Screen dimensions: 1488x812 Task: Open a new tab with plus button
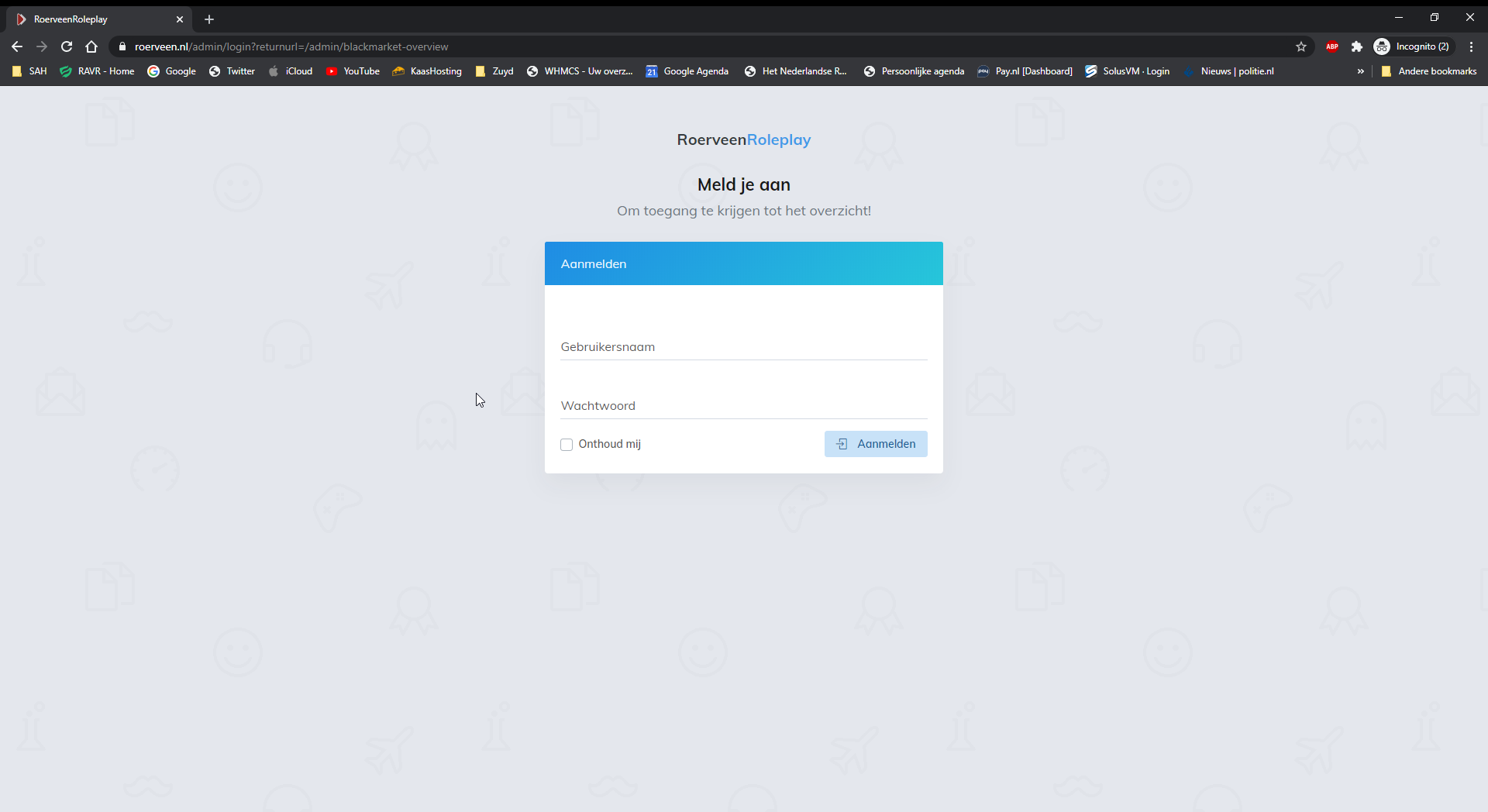click(209, 19)
